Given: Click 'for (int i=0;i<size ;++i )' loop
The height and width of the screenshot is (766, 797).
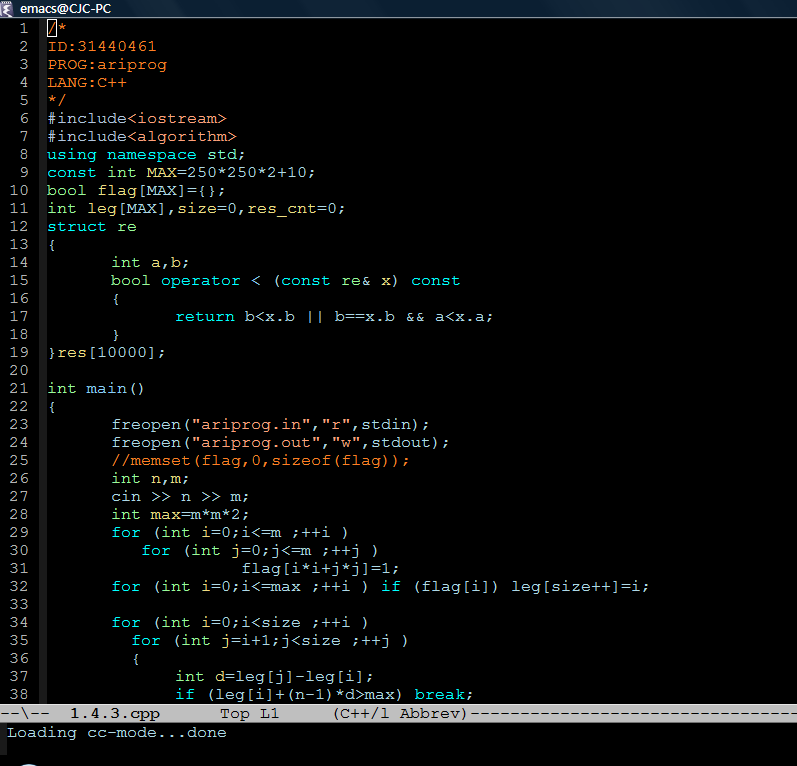Looking at the screenshot, I should pos(239,622).
